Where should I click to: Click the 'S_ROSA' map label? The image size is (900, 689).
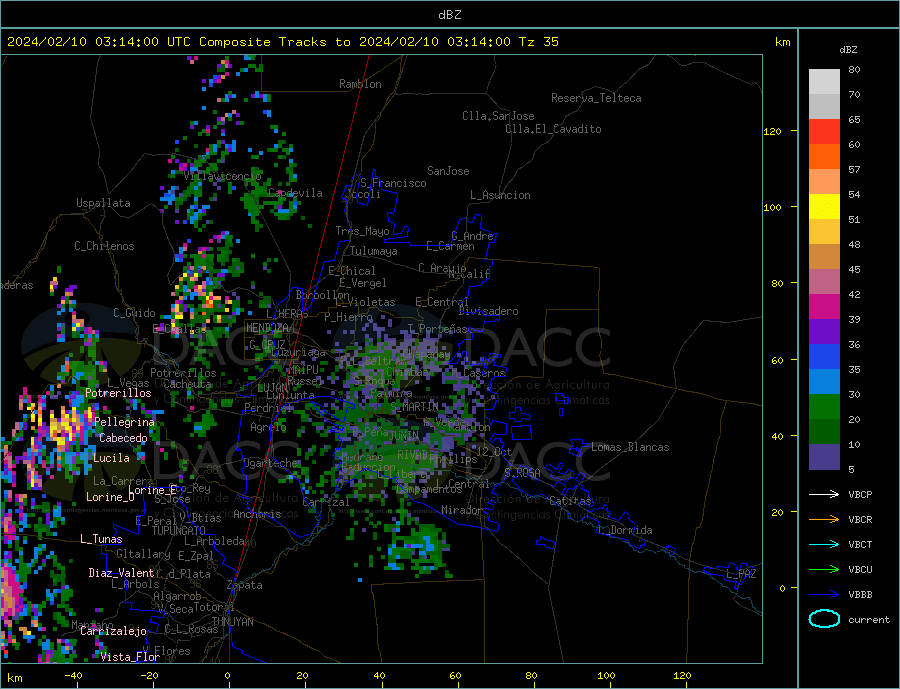pos(522,473)
